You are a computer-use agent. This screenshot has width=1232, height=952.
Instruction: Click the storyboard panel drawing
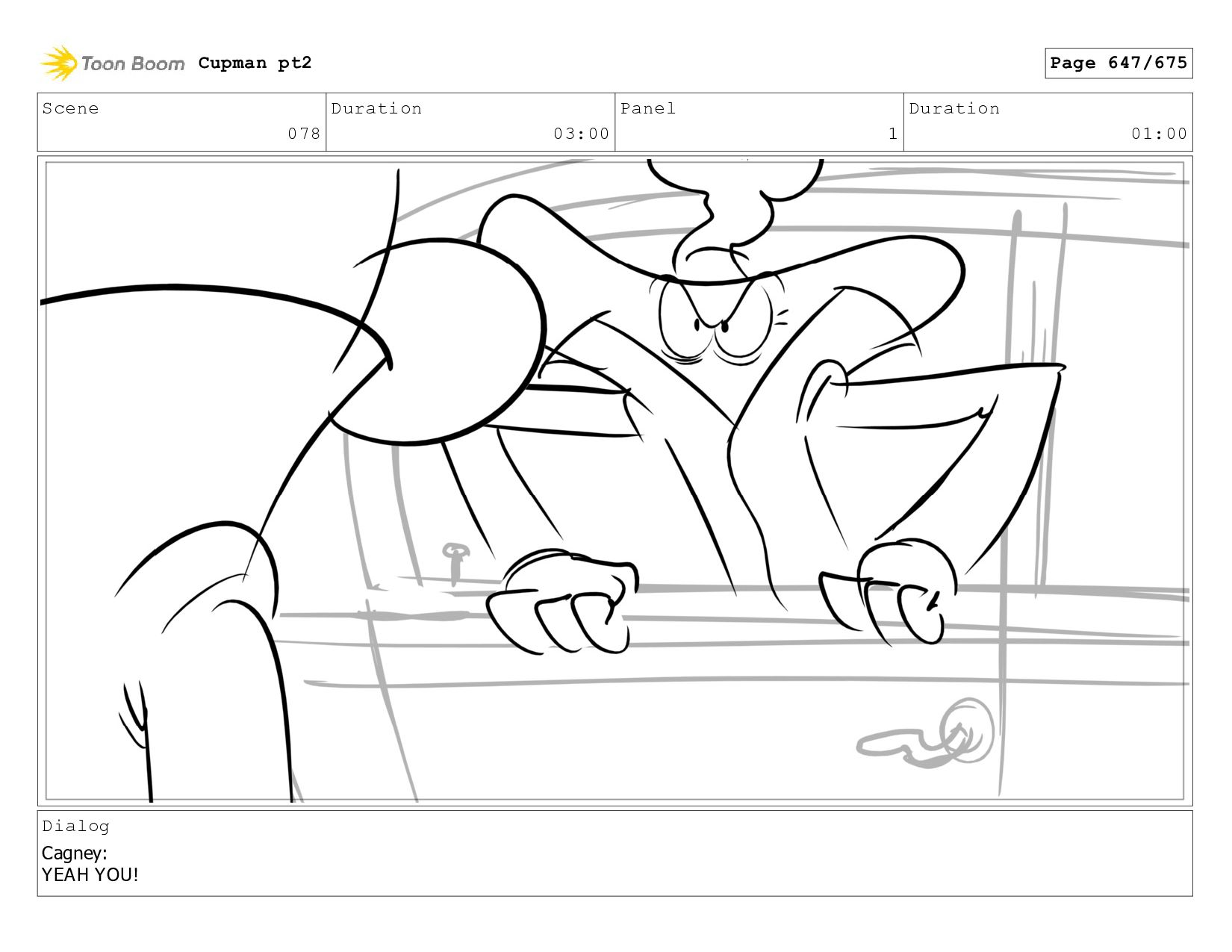[615, 481]
